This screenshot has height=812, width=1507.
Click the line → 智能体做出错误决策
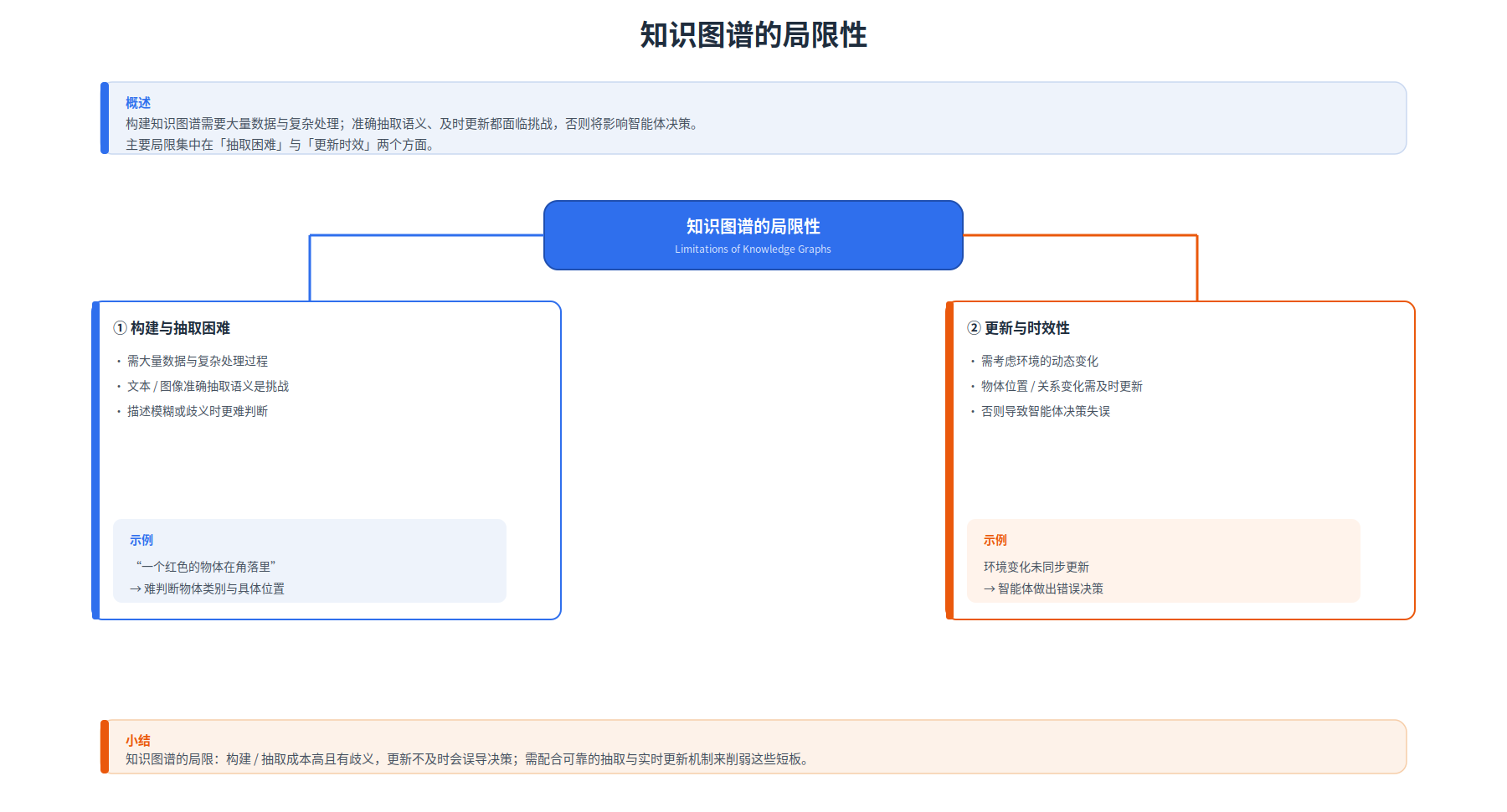pos(1043,588)
